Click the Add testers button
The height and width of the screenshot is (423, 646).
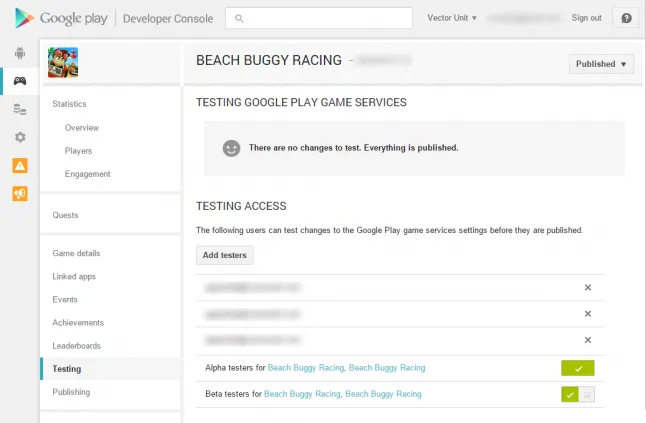pyautogui.click(x=225, y=255)
